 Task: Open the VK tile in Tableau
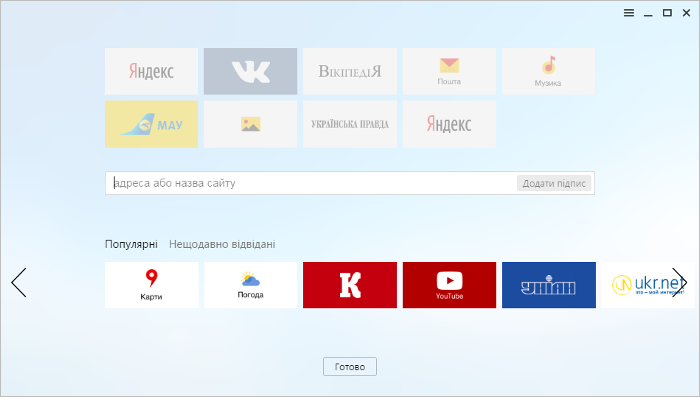(x=250, y=71)
